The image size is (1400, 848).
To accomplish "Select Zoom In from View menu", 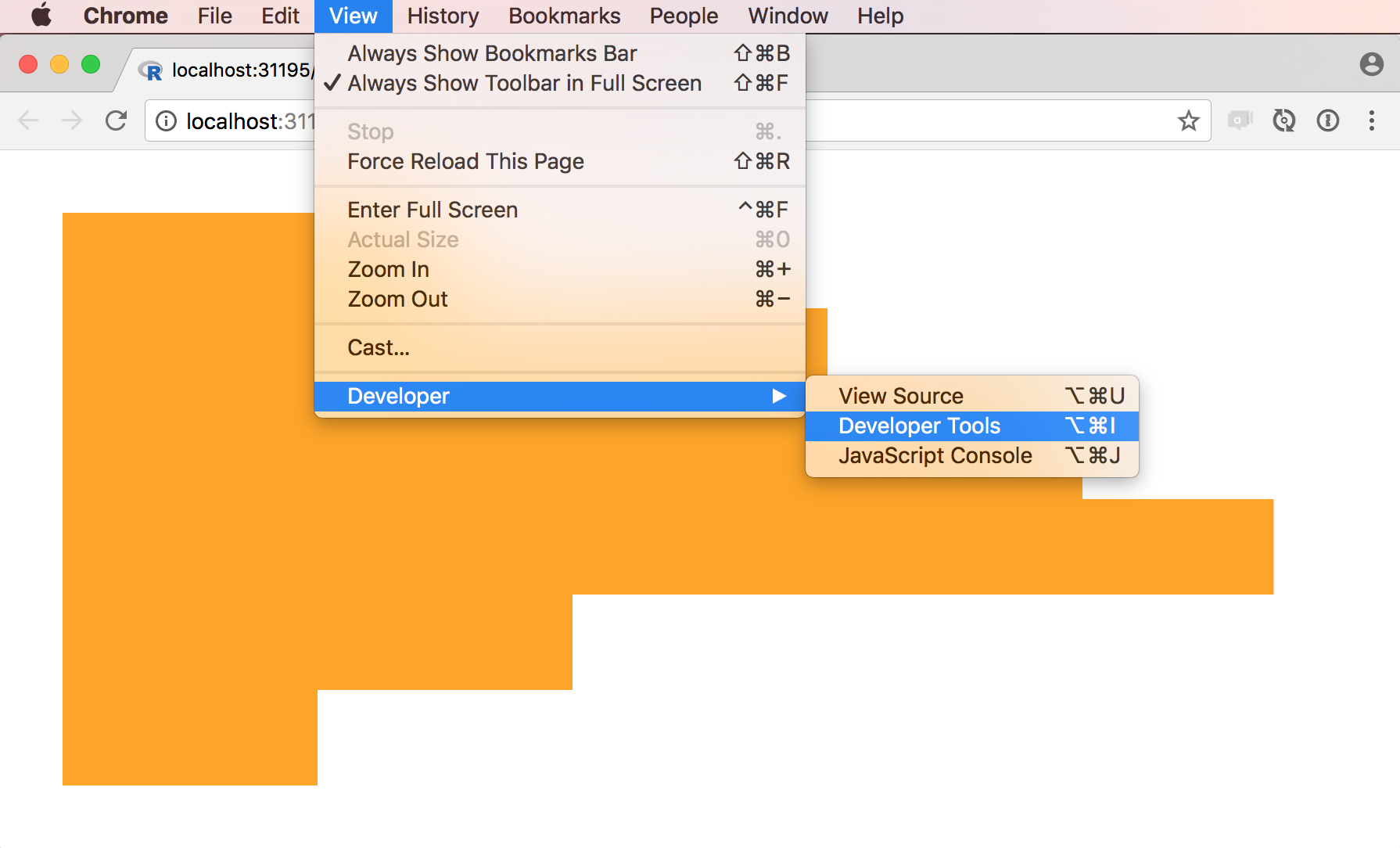I will click(x=560, y=269).
